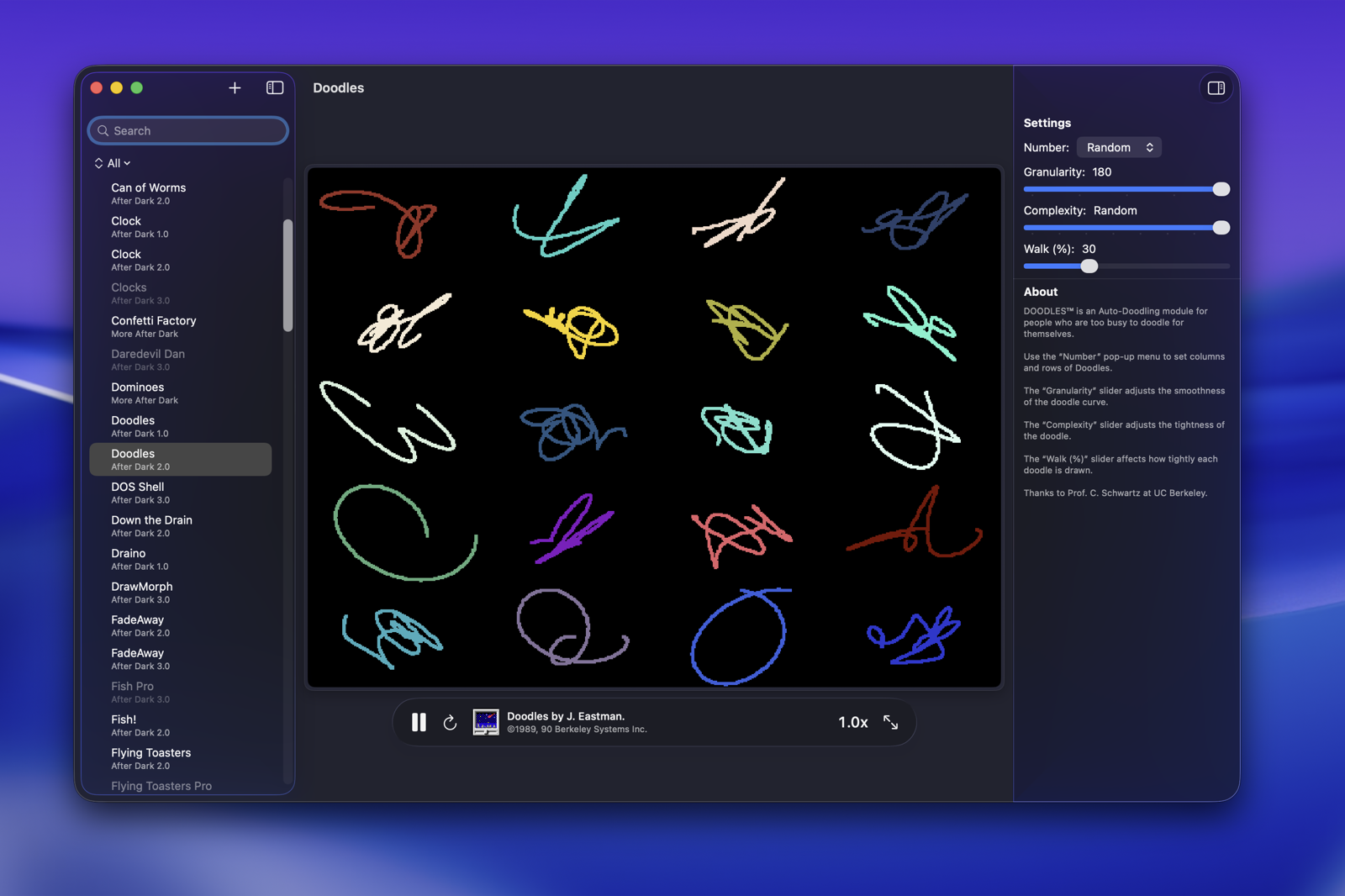Select DrawMorph in the list
The image size is (1345, 896).
tap(181, 593)
